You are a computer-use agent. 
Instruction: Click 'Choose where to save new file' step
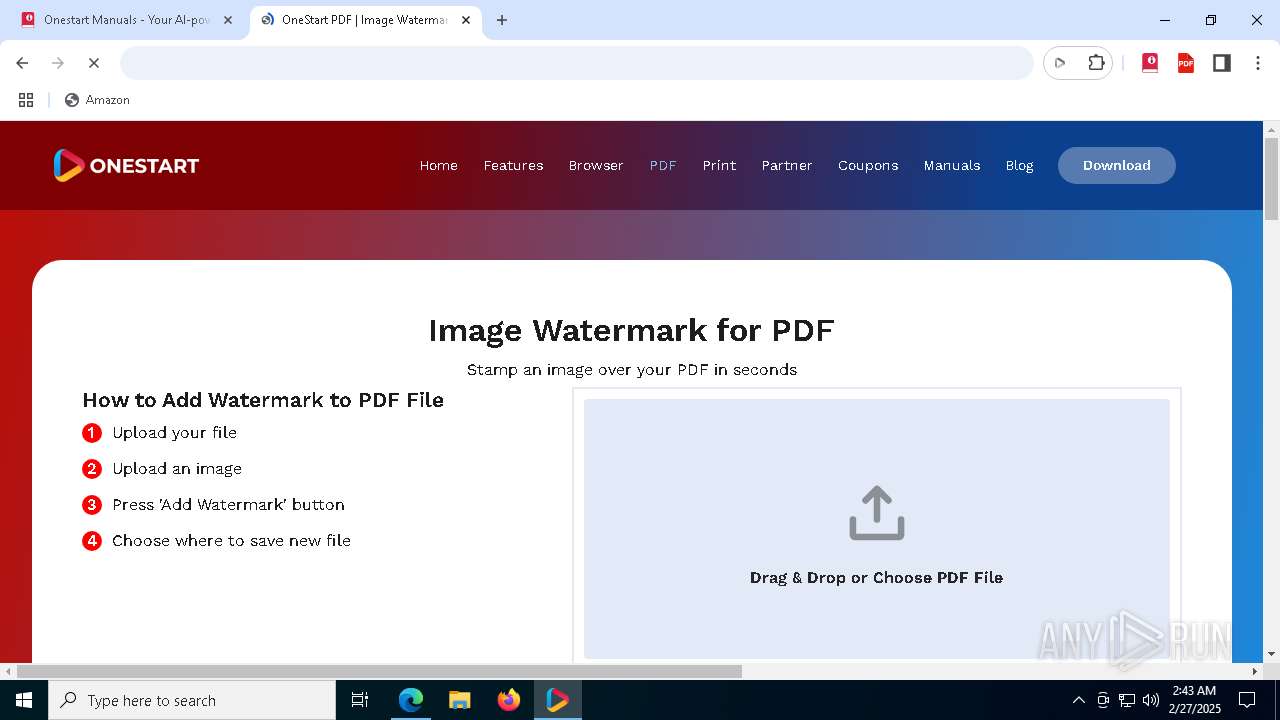click(231, 541)
